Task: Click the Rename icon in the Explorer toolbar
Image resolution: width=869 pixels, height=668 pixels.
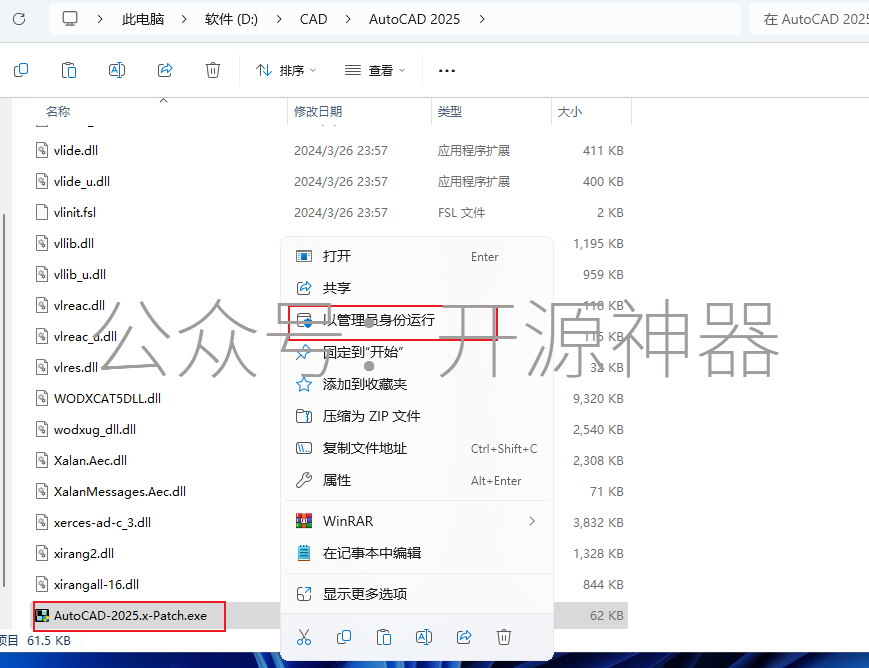Action: click(x=117, y=70)
